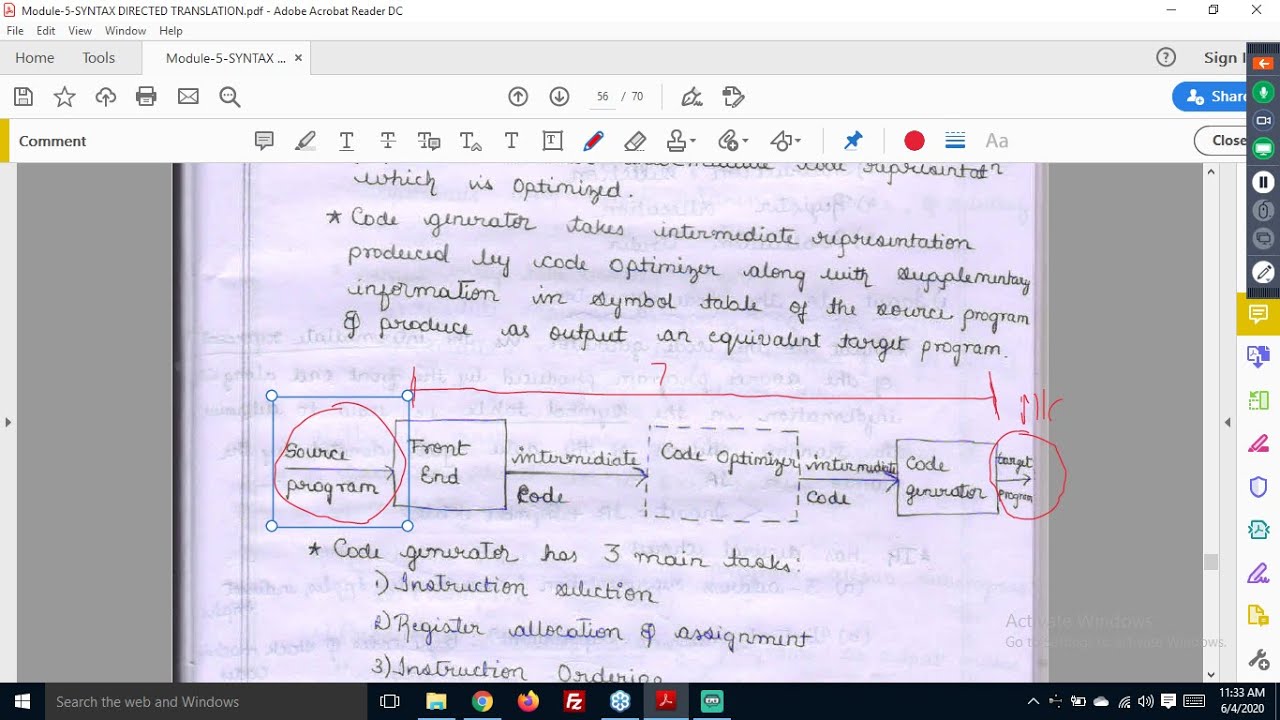Open the attach file dropdown
This screenshot has width=1280, height=720.
(733, 141)
